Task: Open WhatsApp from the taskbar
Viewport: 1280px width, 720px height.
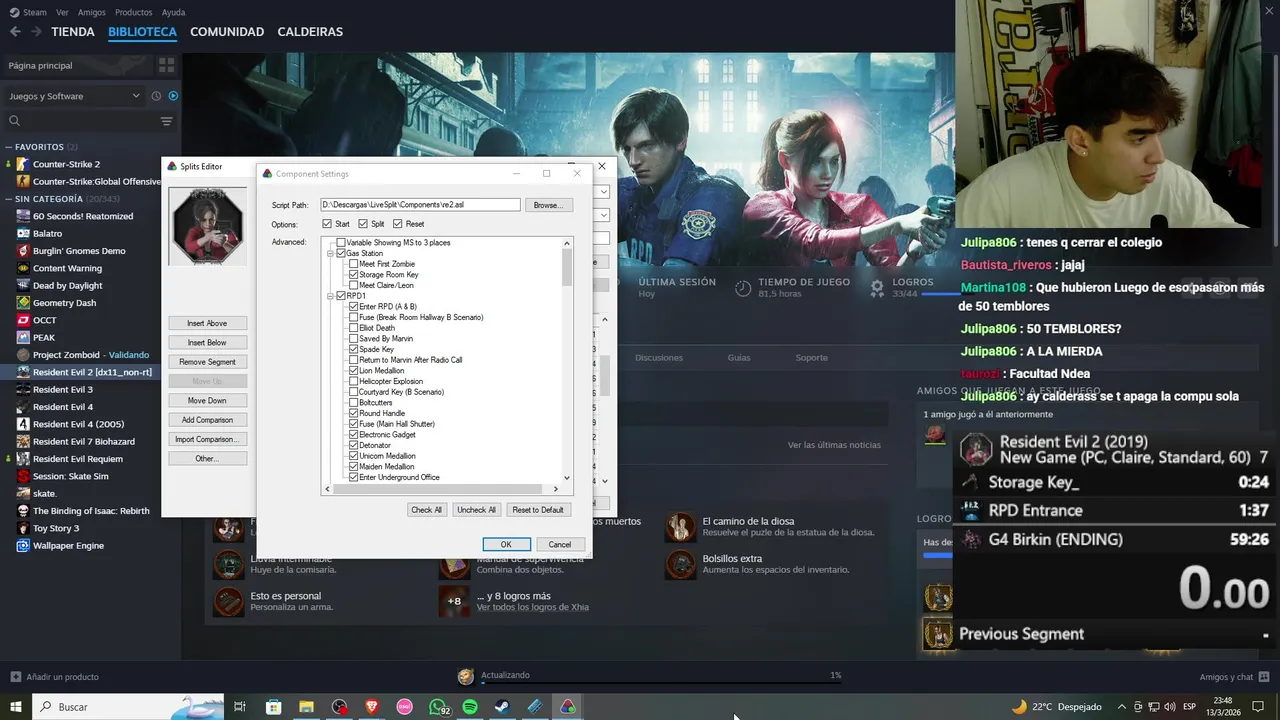Action: (438, 707)
